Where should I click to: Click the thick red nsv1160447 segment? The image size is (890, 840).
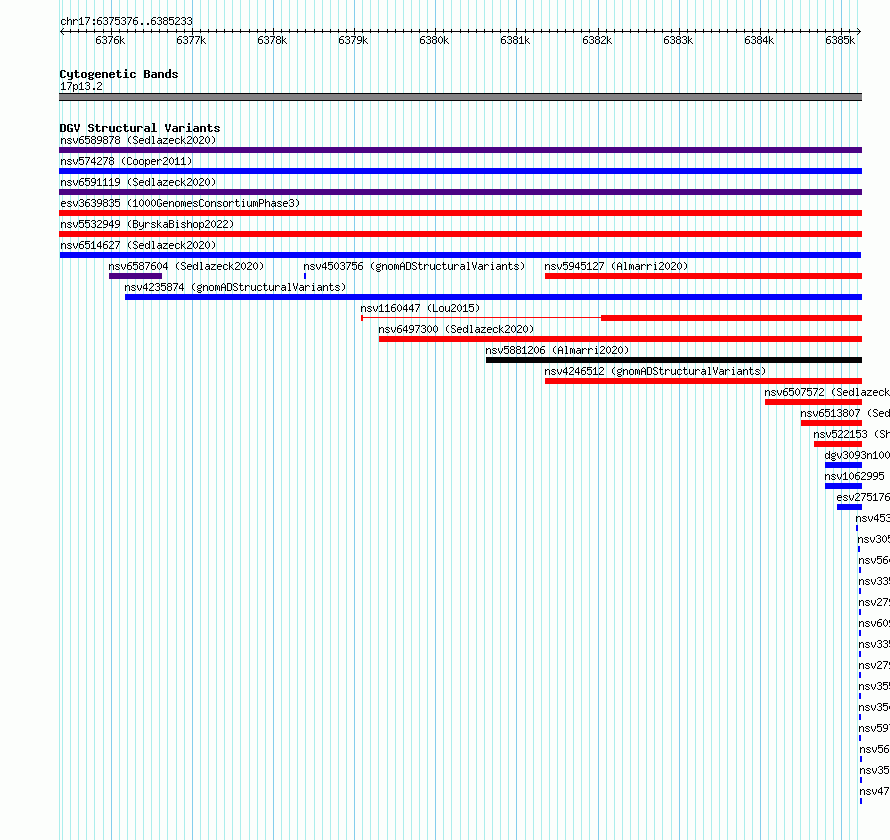(732, 318)
